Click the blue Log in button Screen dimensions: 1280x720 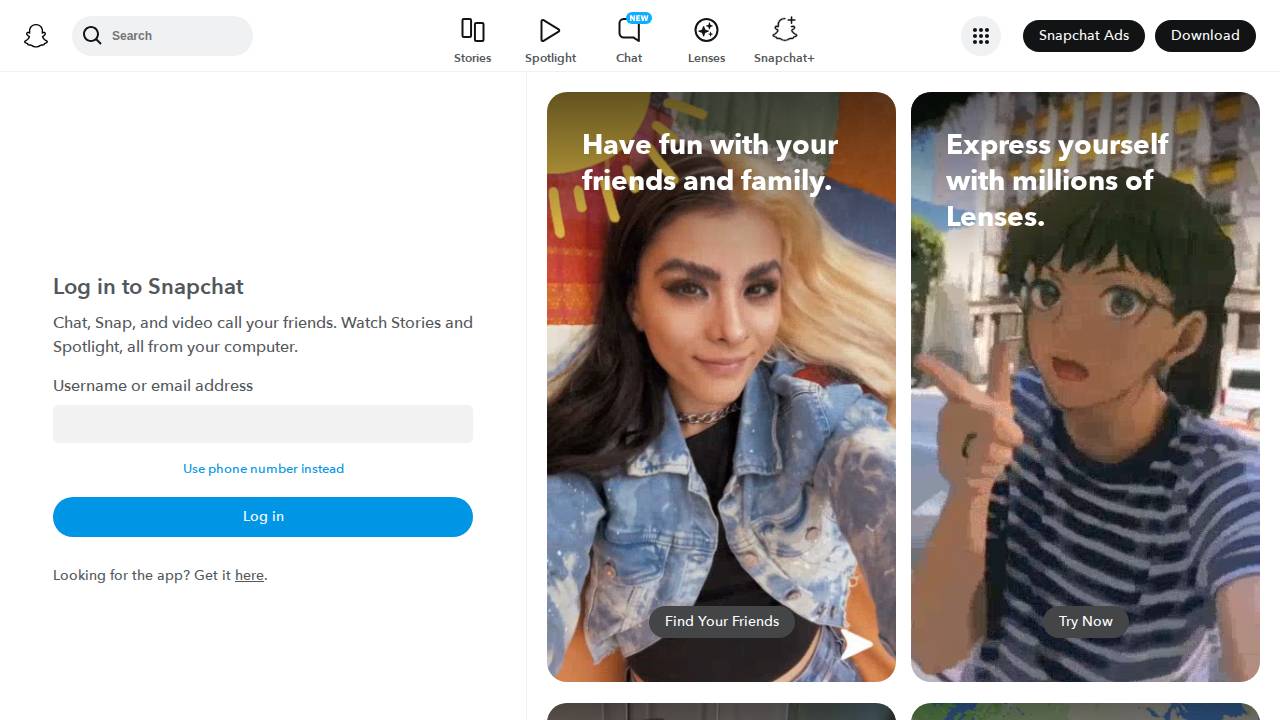263,517
